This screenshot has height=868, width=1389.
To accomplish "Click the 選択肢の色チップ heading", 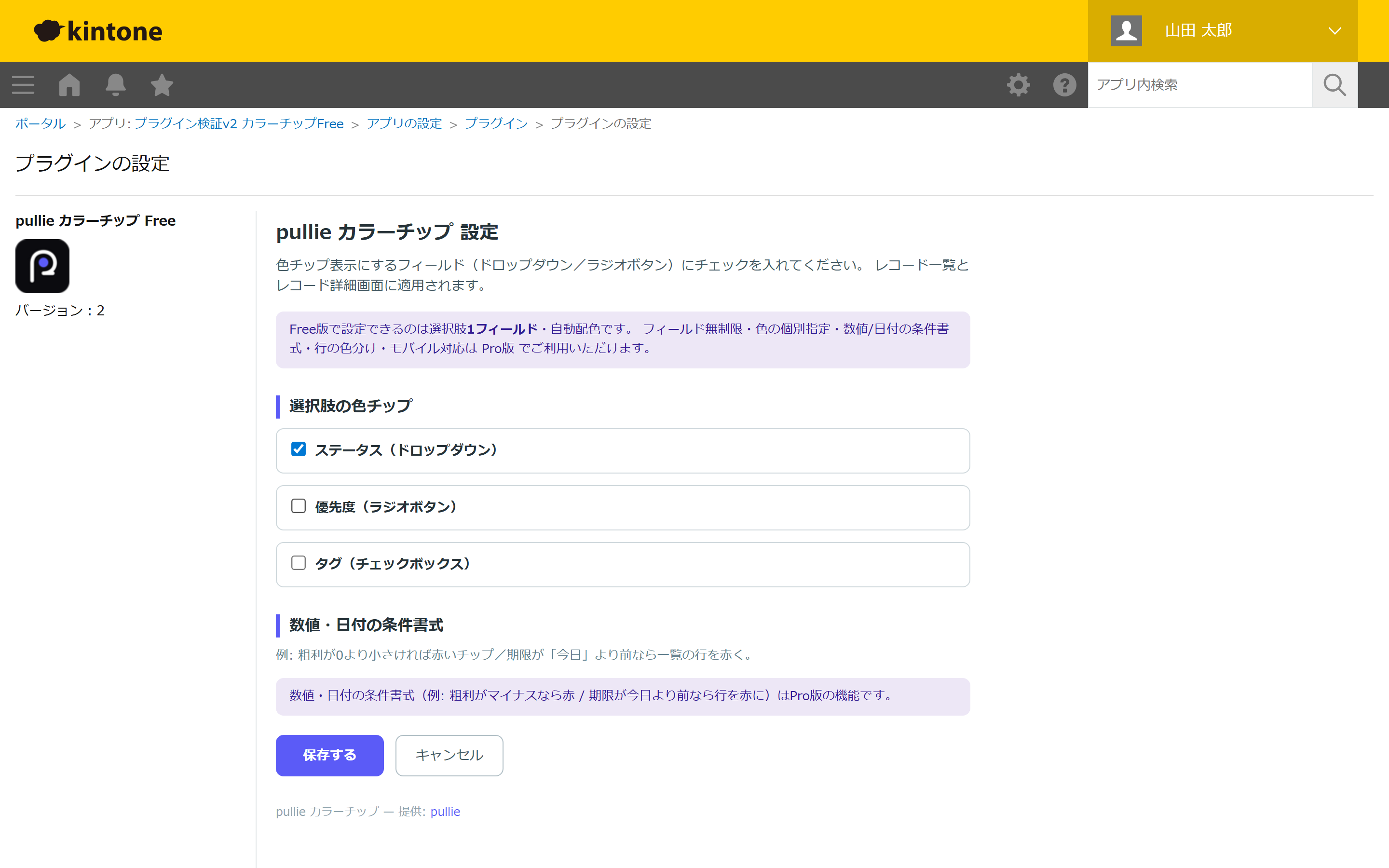I will [x=351, y=406].
